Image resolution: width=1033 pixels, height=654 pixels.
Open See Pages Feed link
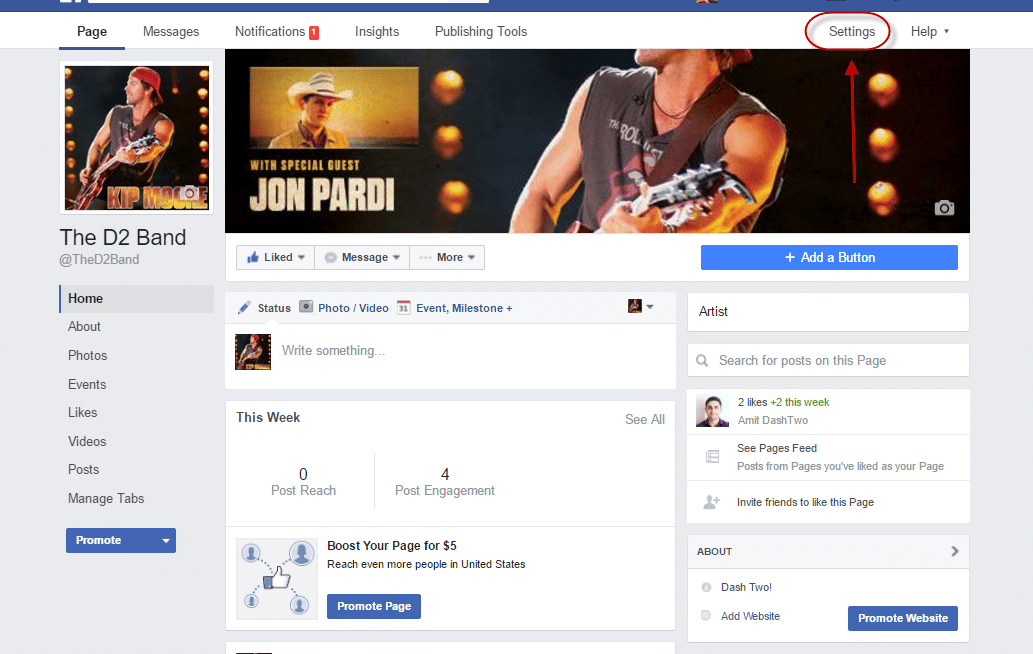point(777,449)
